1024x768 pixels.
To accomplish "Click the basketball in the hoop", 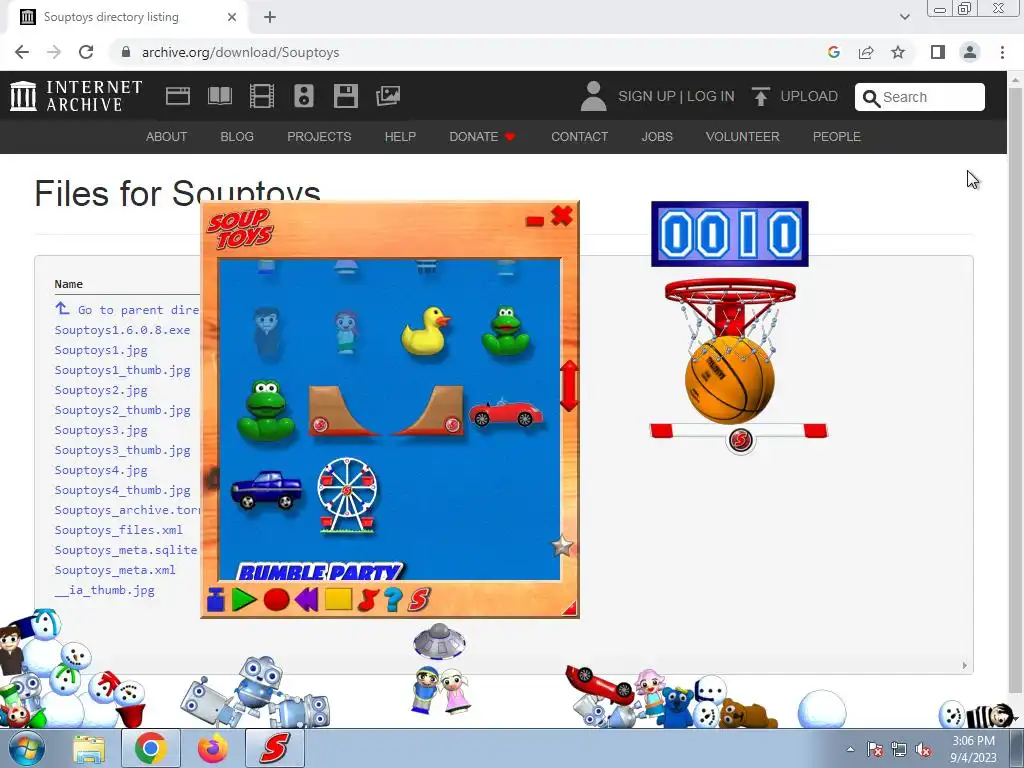I will click(x=729, y=379).
